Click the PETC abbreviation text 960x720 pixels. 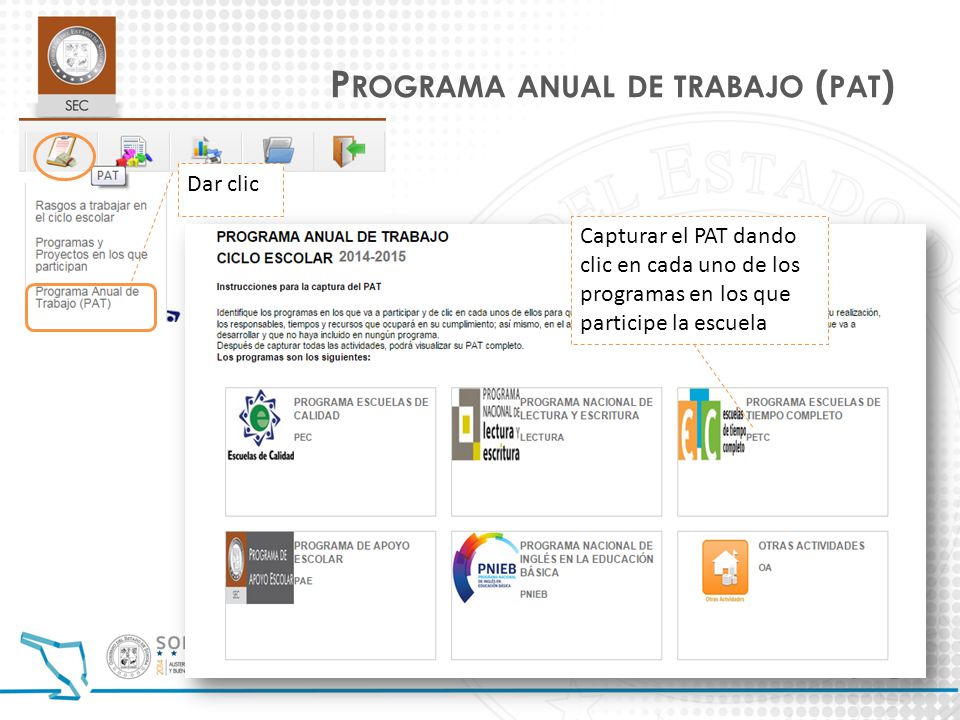click(758, 437)
